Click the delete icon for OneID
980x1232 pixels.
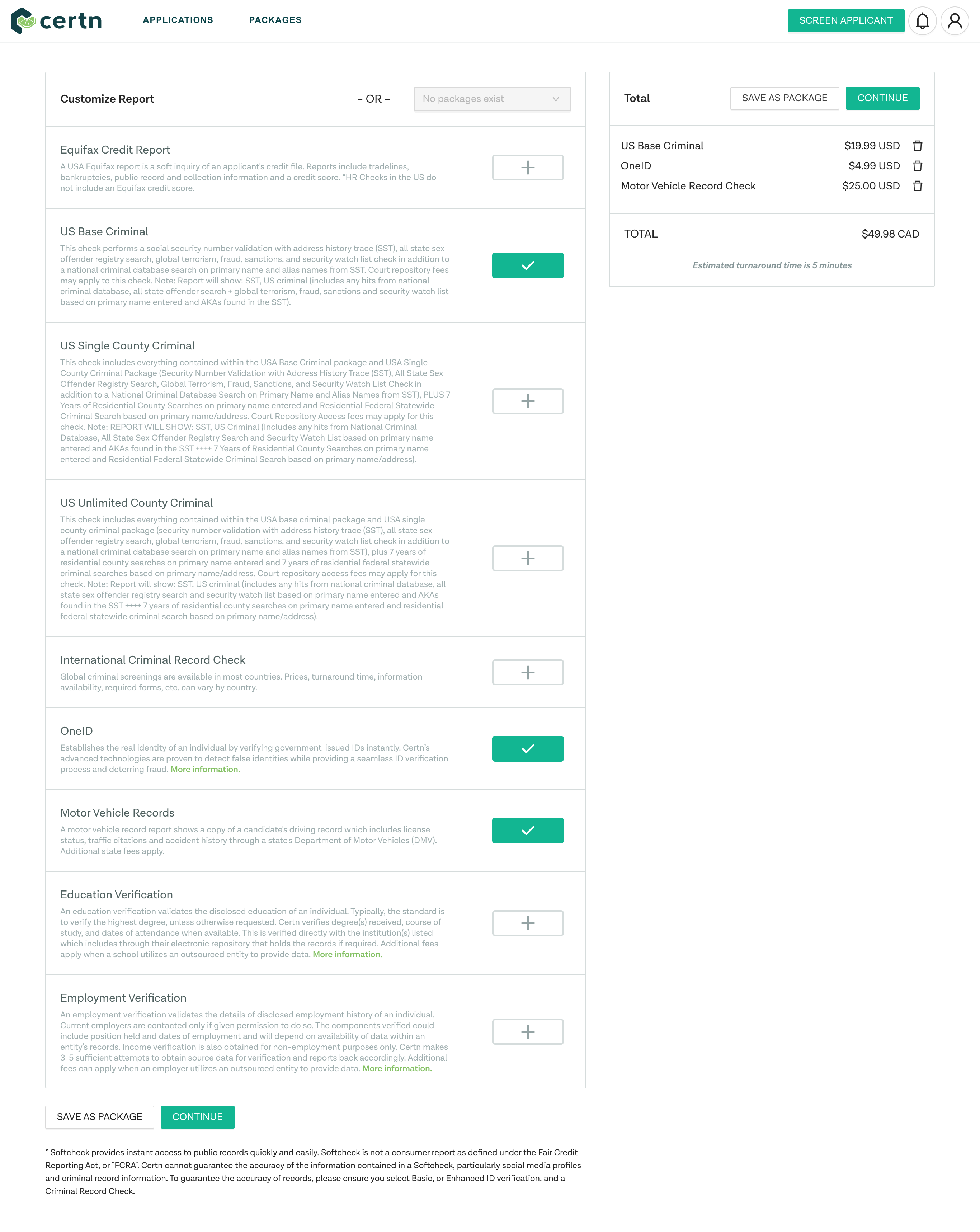916,165
